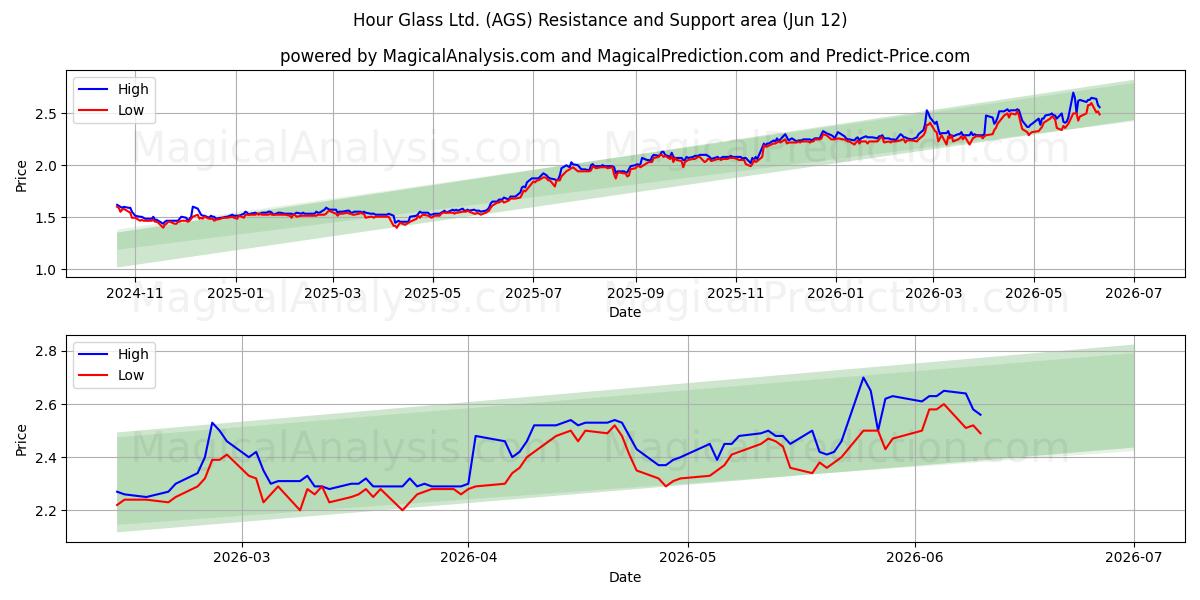Click the blue High spike in early March in the bottom chart
This screenshot has width=1200, height=600.
click(x=212, y=423)
